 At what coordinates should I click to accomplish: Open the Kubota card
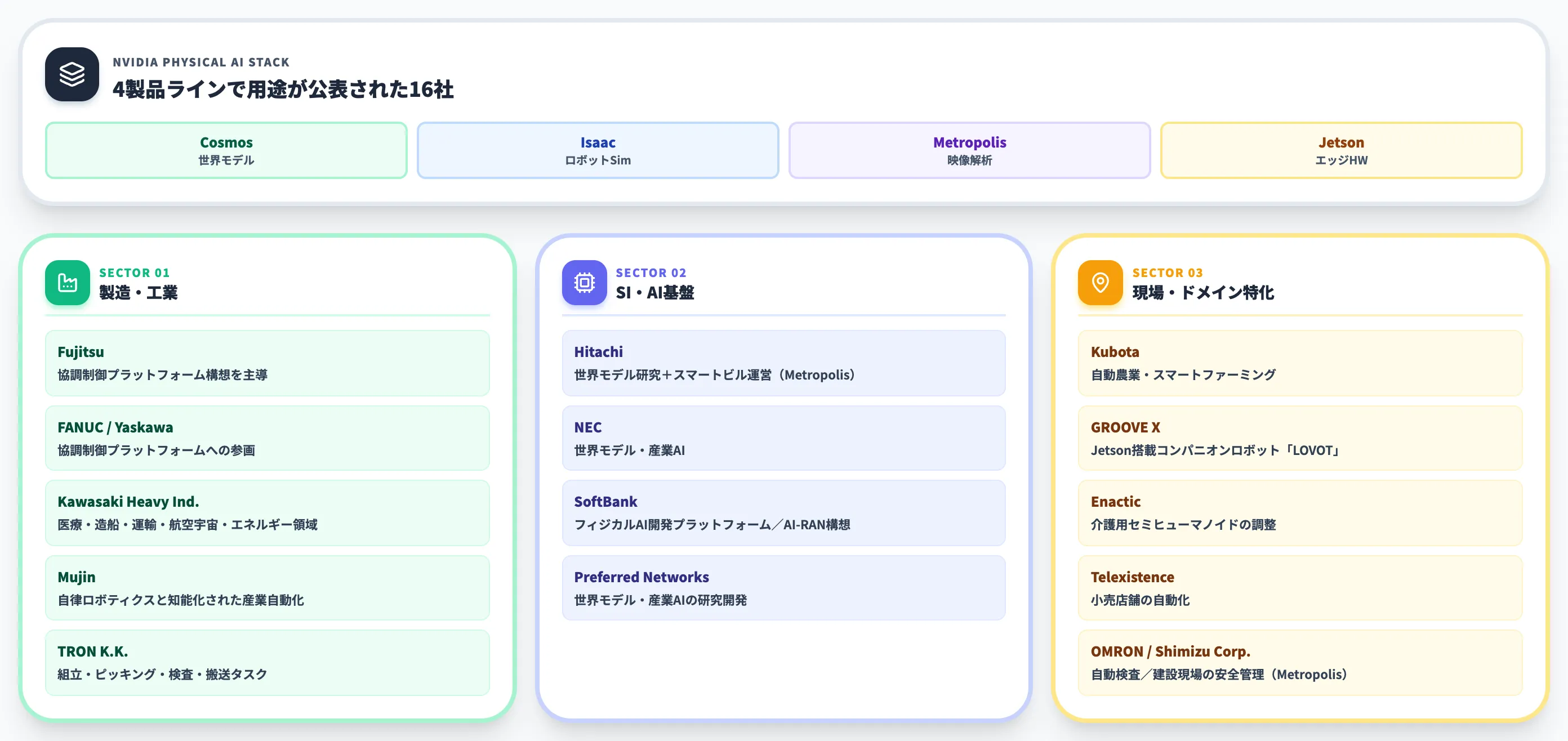tap(1300, 363)
